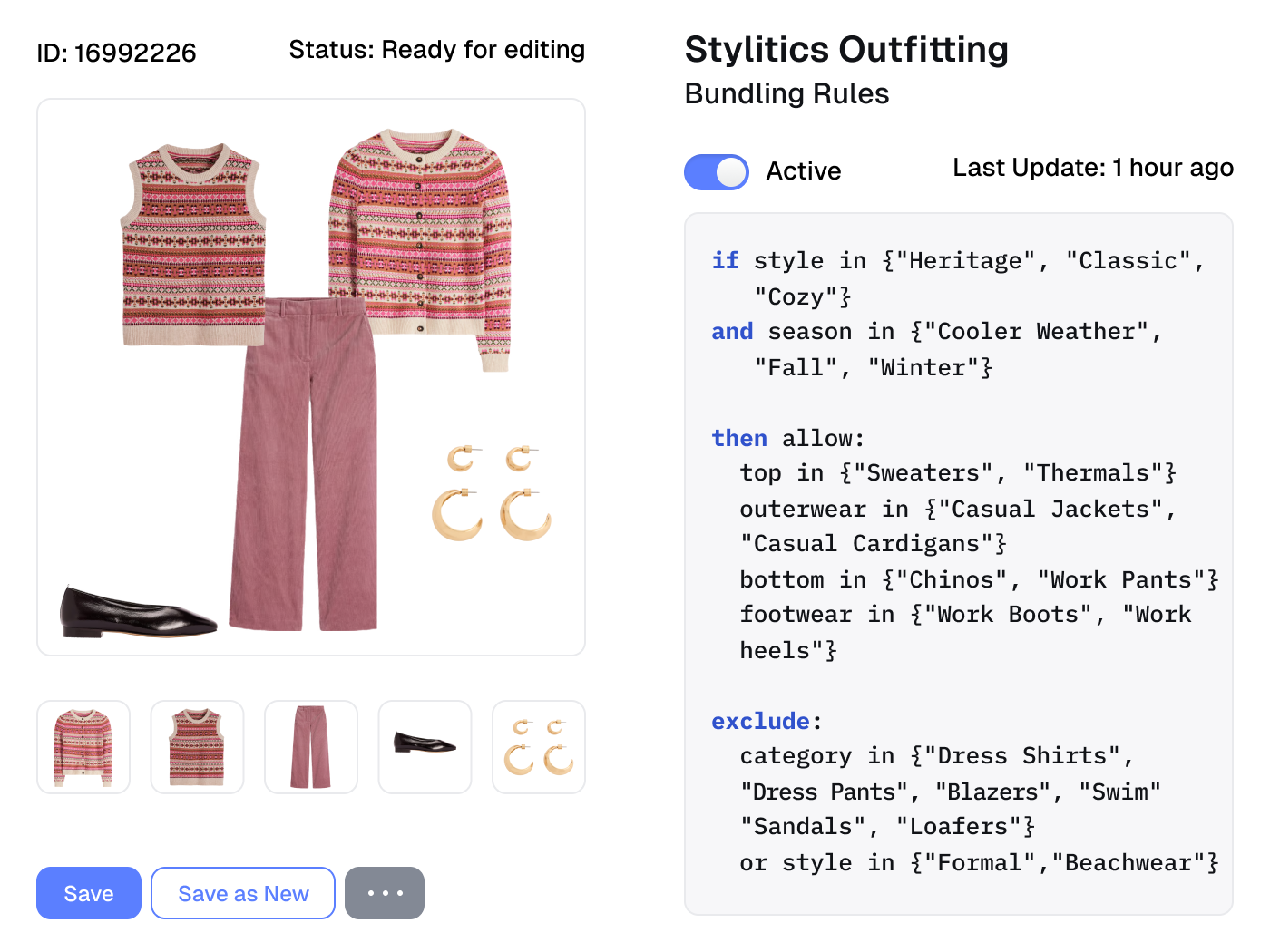Click the sweater vest in outfit canvas
The height and width of the screenshot is (952, 1270).
point(193,243)
